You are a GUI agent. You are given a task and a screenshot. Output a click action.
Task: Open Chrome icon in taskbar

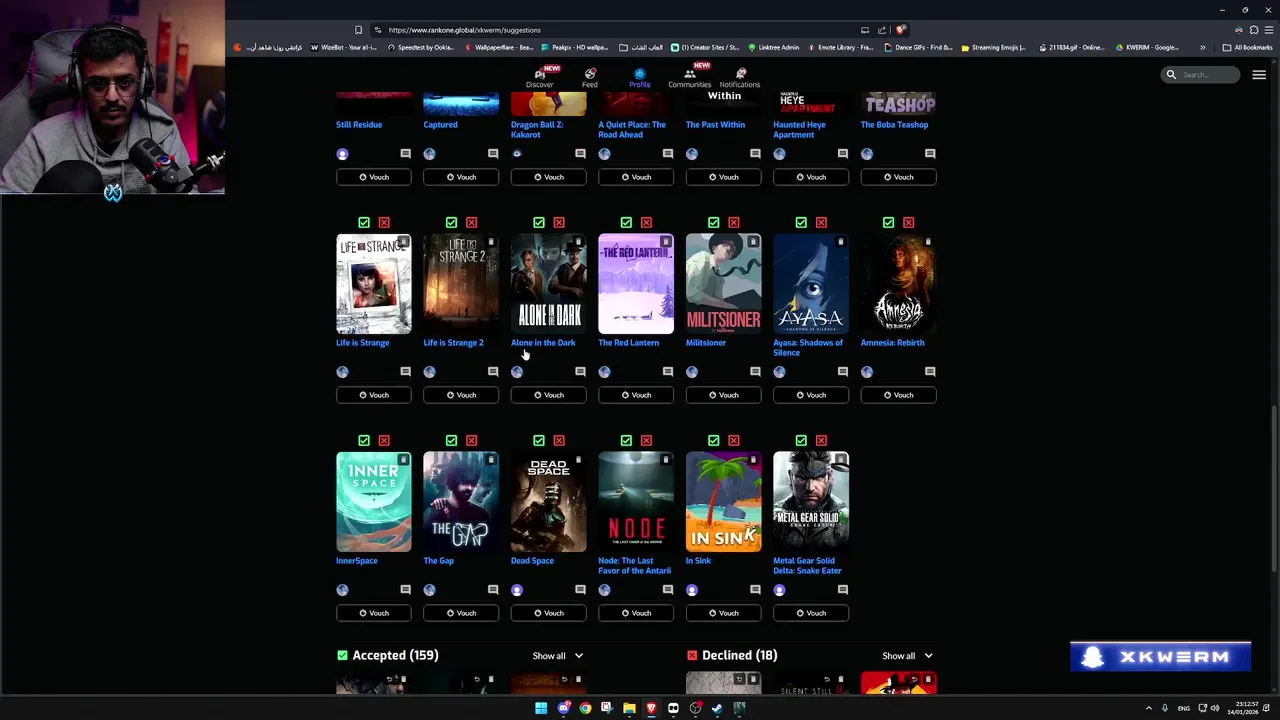(585, 708)
